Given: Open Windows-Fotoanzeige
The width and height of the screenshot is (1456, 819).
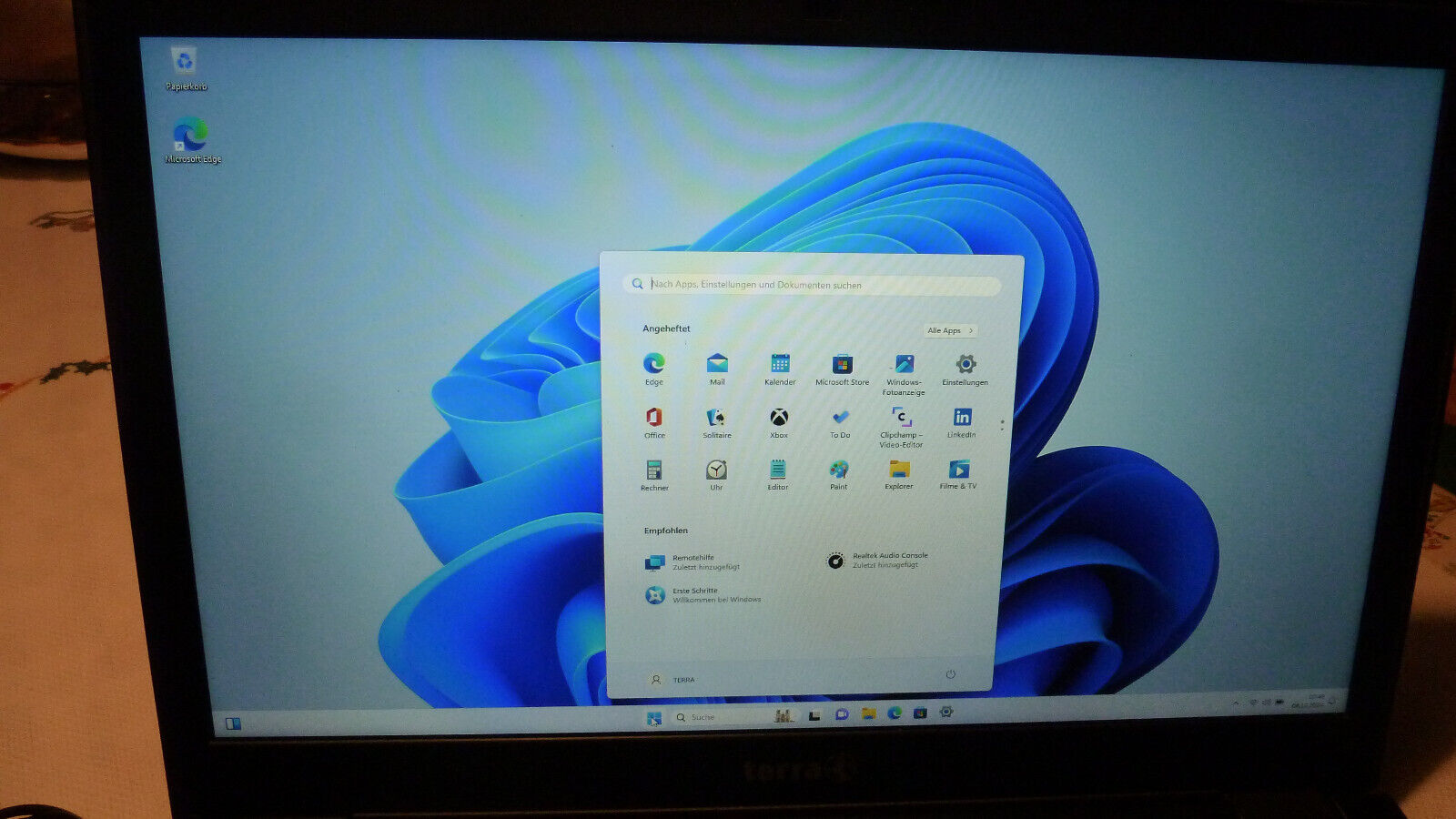Looking at the screenshot, I should [x=904, y=374].
